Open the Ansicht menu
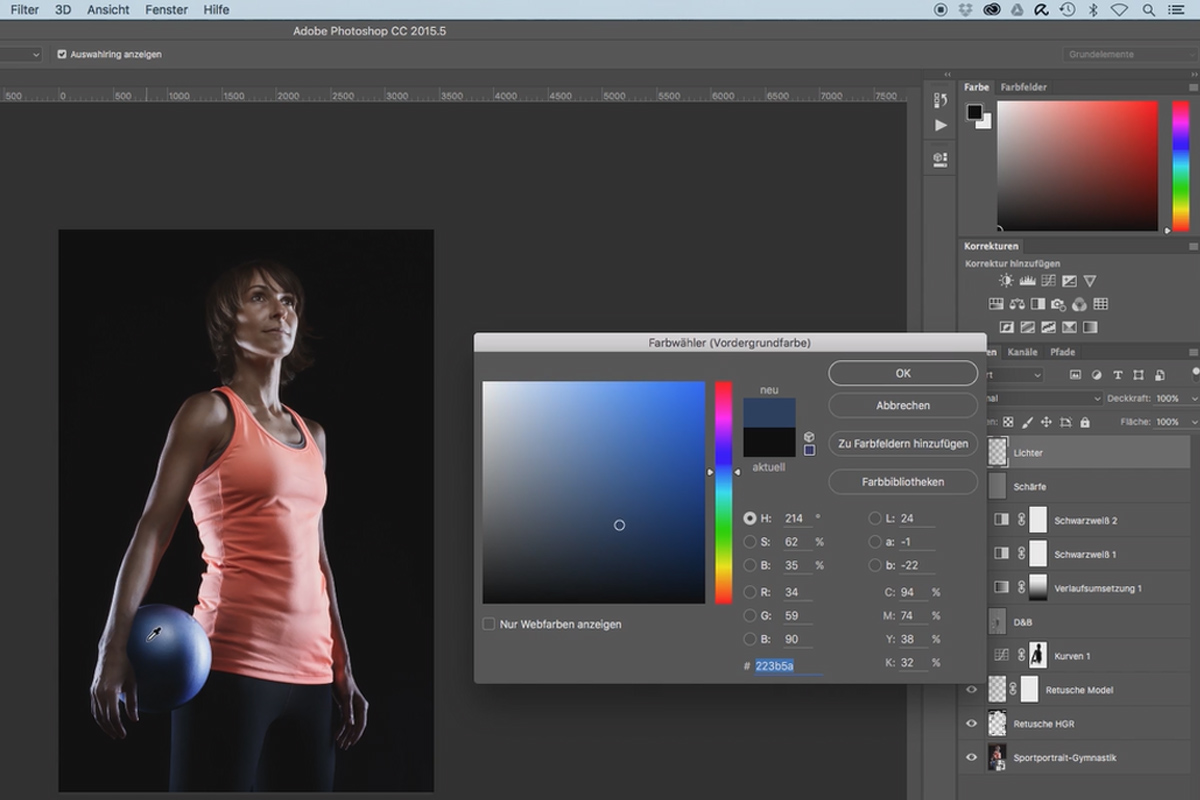The height and width of the screenshot is (800, 1200). (108, 9)
